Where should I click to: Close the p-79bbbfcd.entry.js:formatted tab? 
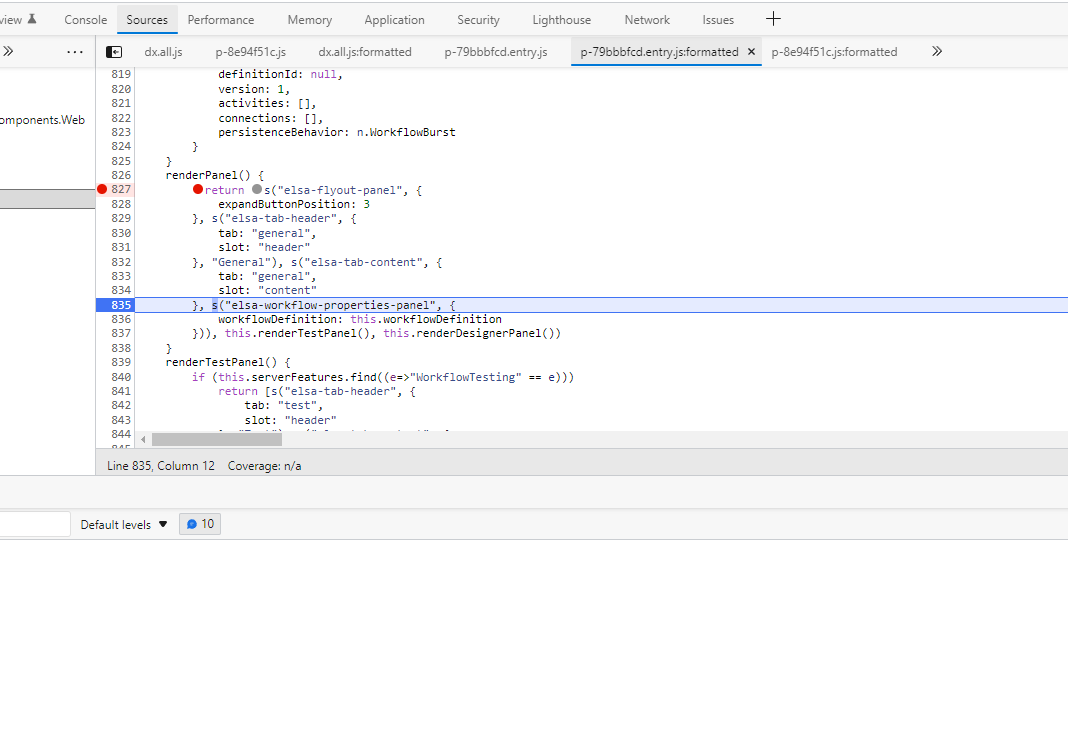[751, 51]
